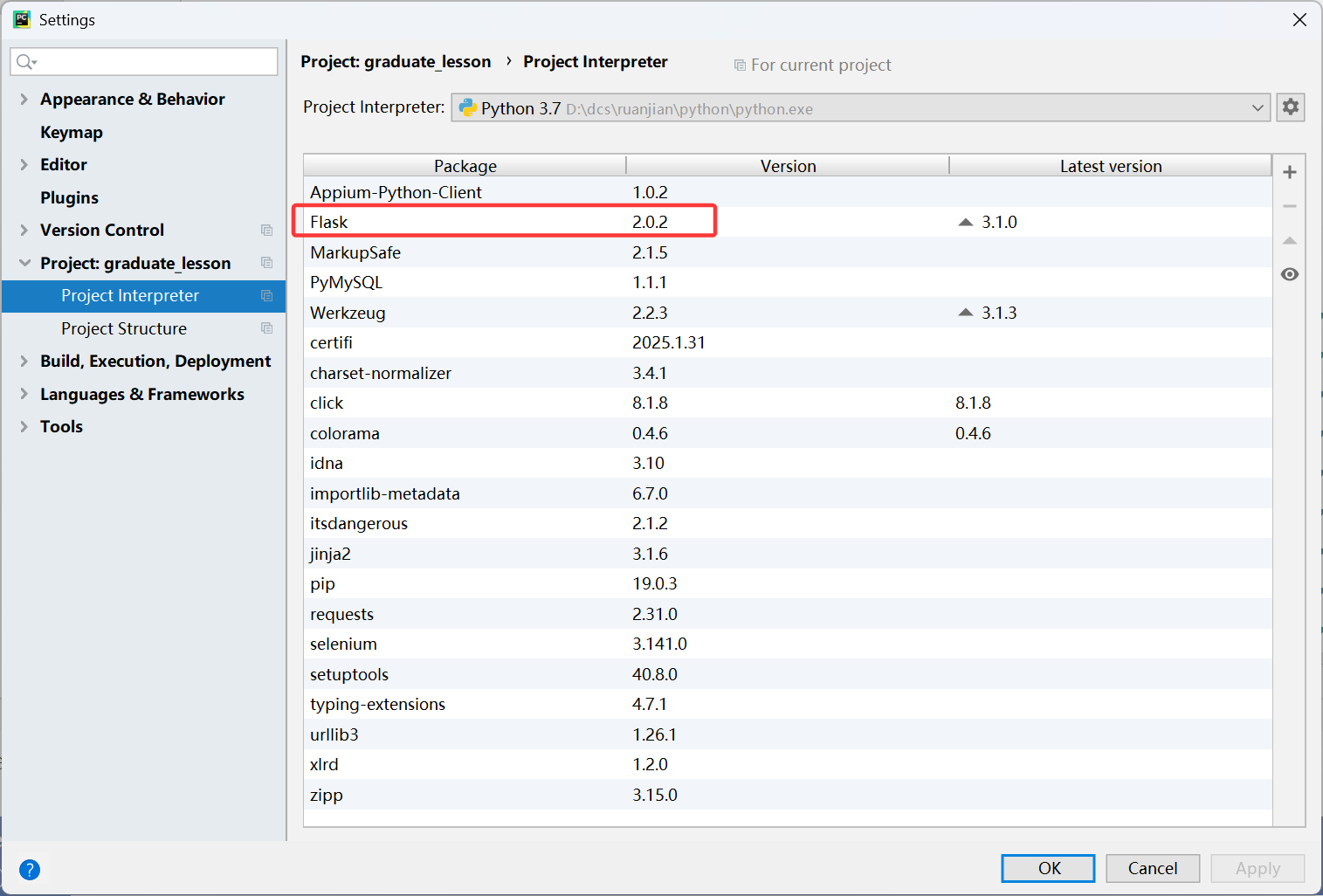Select the zipp package row
The height and width of the screenshot is (896, 1323).
[788, 795]
